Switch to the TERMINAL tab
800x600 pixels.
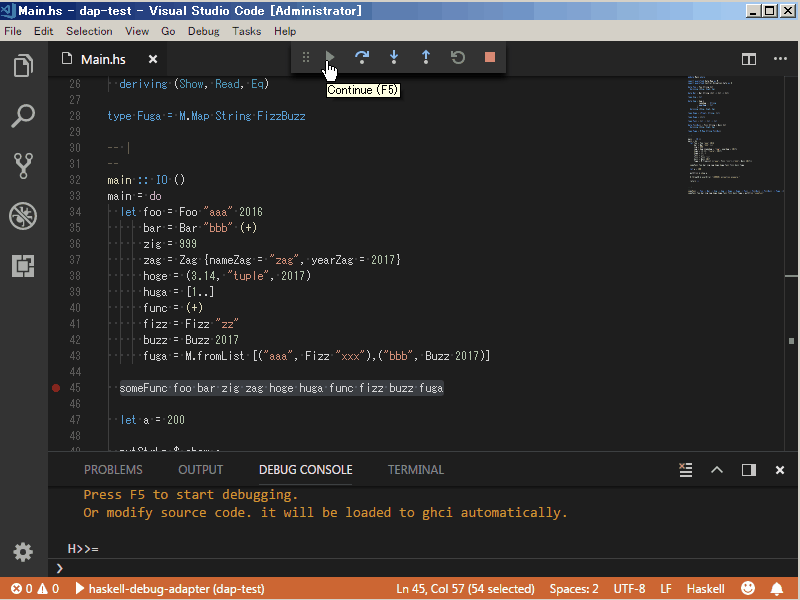click(x=415, y=469)
